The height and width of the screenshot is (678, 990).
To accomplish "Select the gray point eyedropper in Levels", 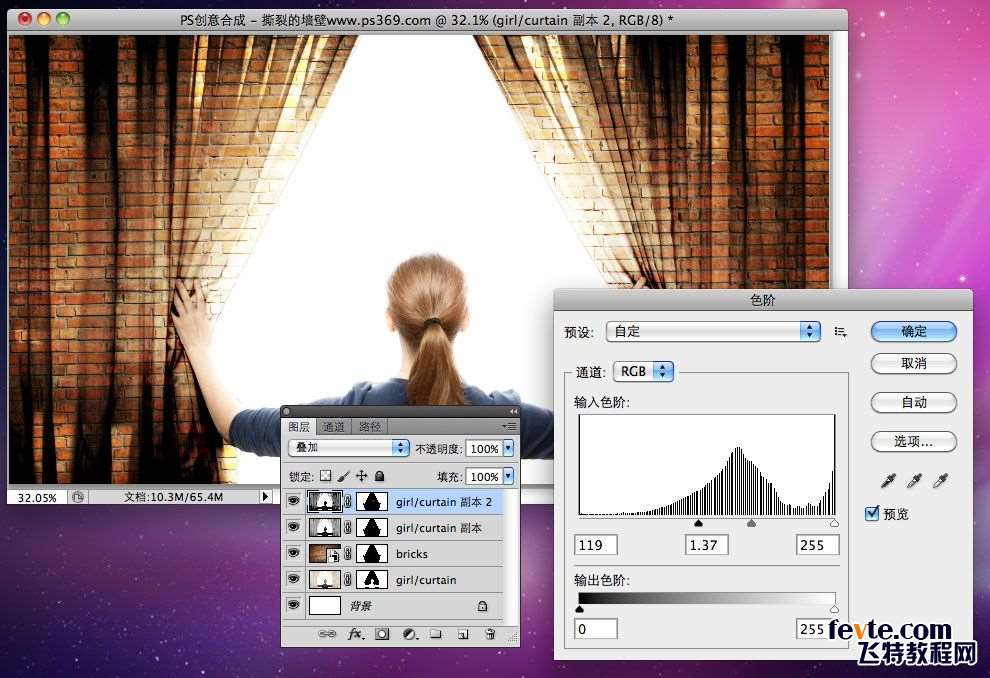I will [x=914, y=482].
